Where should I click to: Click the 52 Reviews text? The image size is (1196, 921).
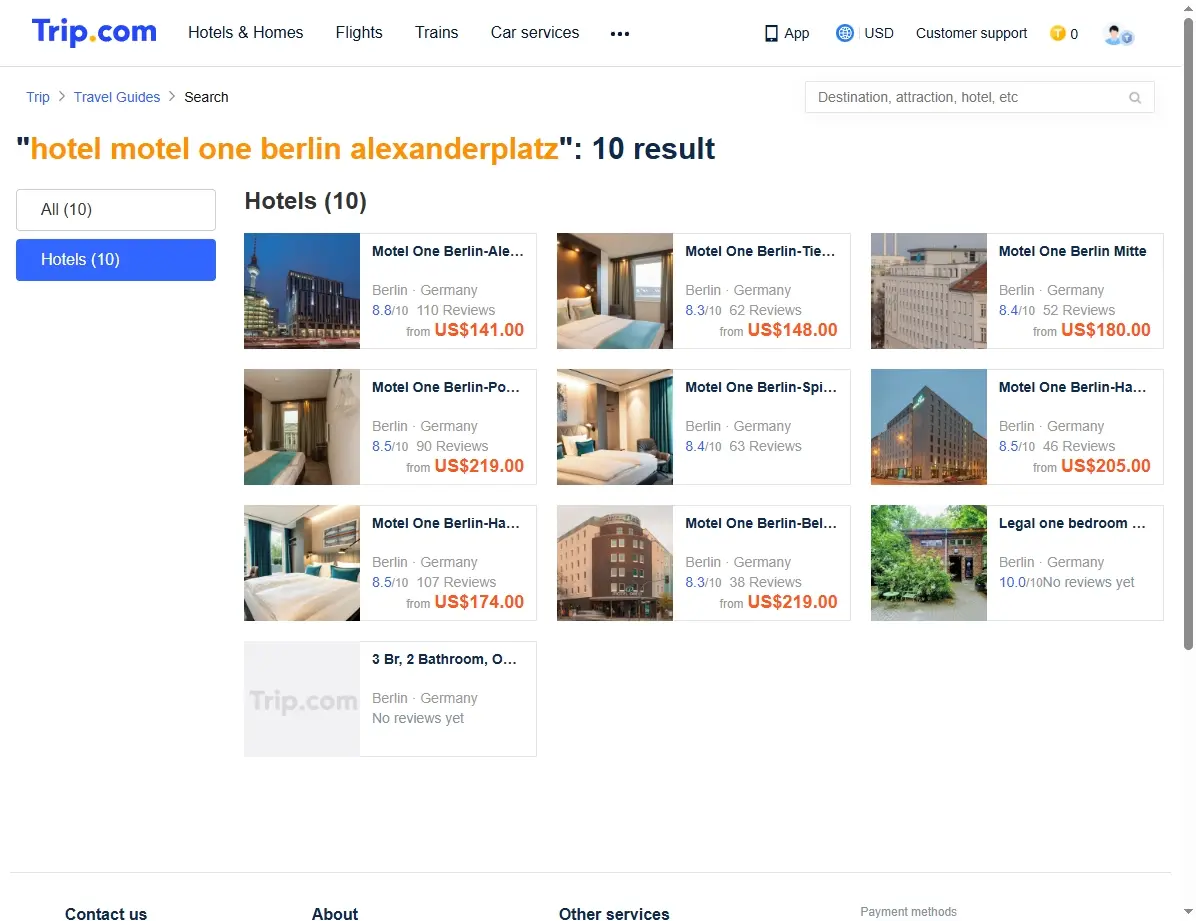1079,310
